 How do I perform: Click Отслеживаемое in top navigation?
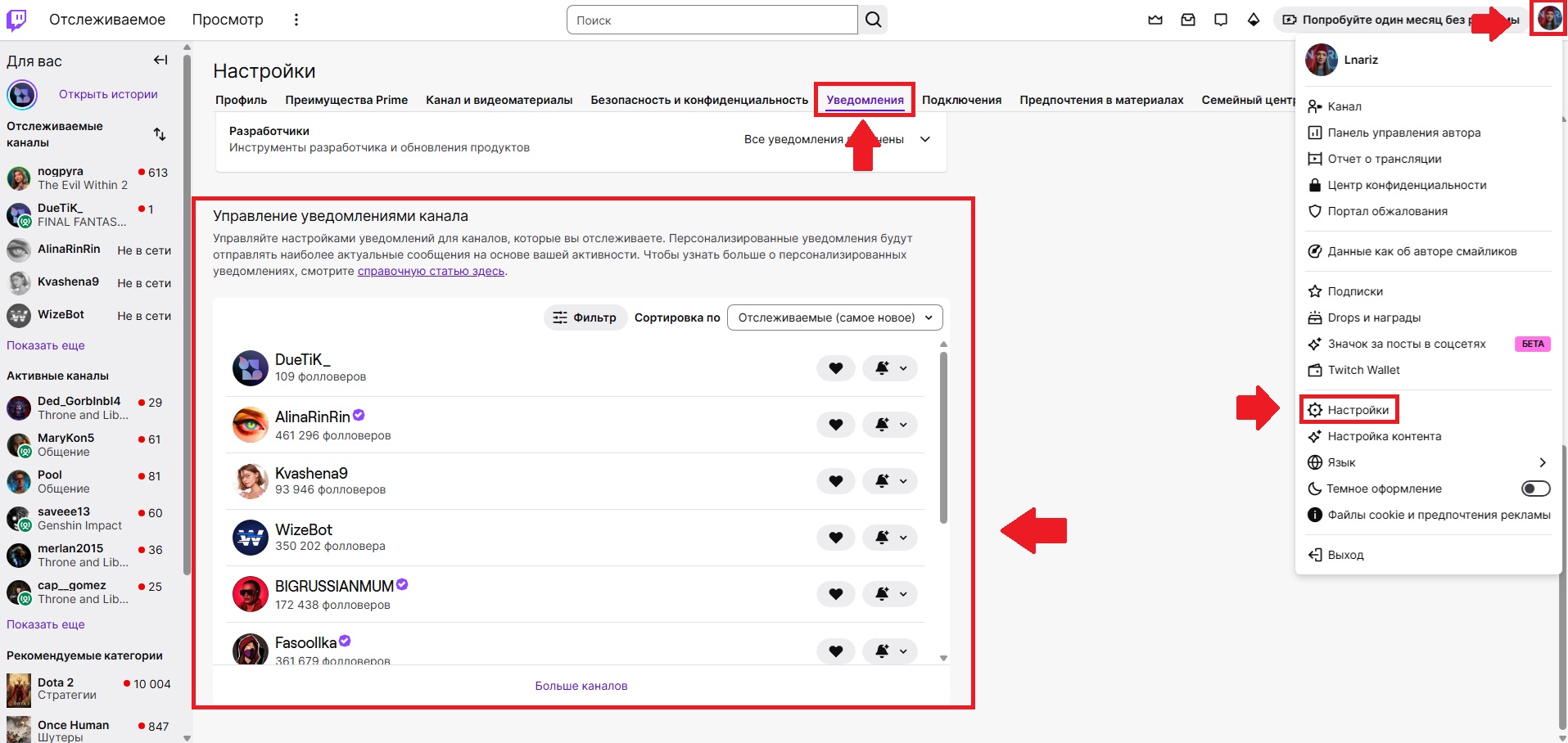tap(107, 20)
